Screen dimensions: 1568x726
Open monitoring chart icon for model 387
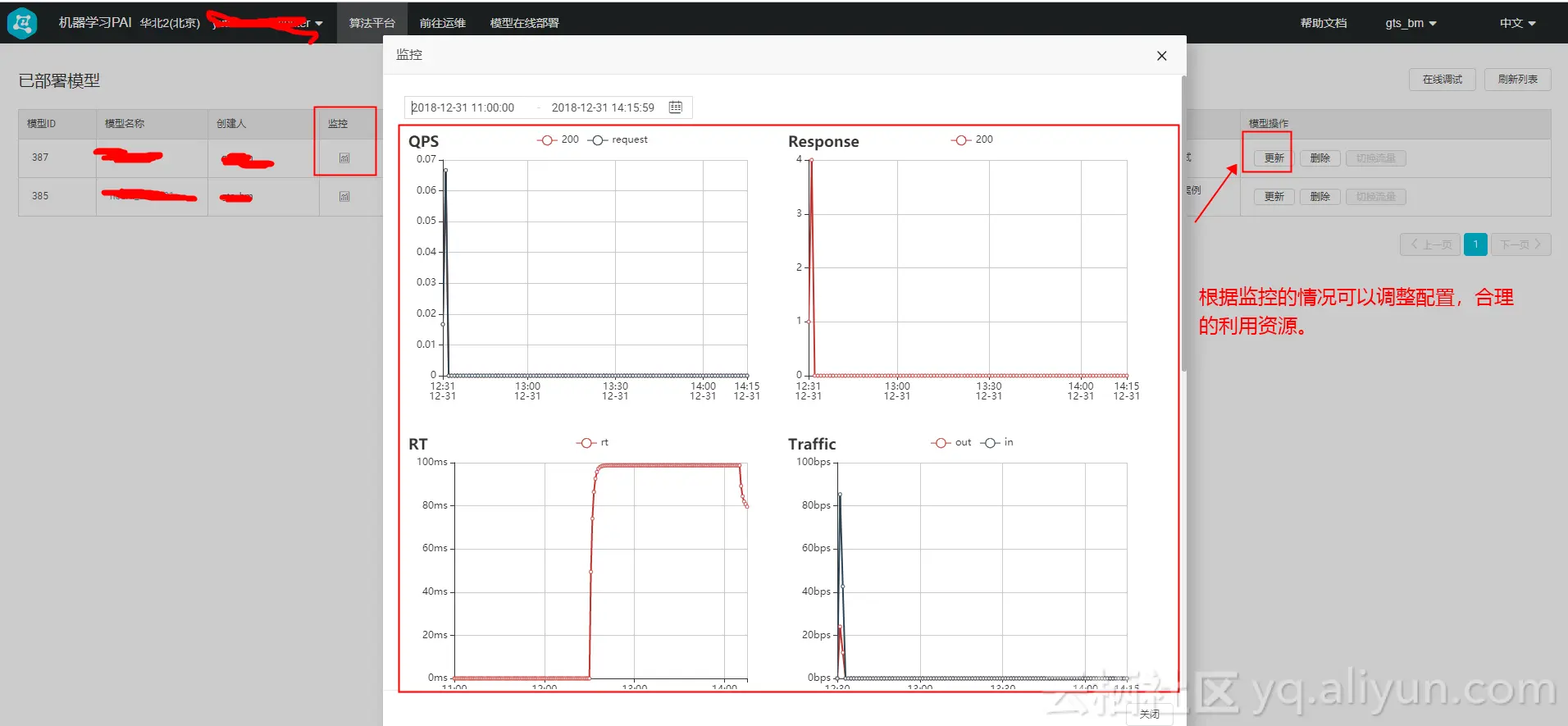coord(344,158)
